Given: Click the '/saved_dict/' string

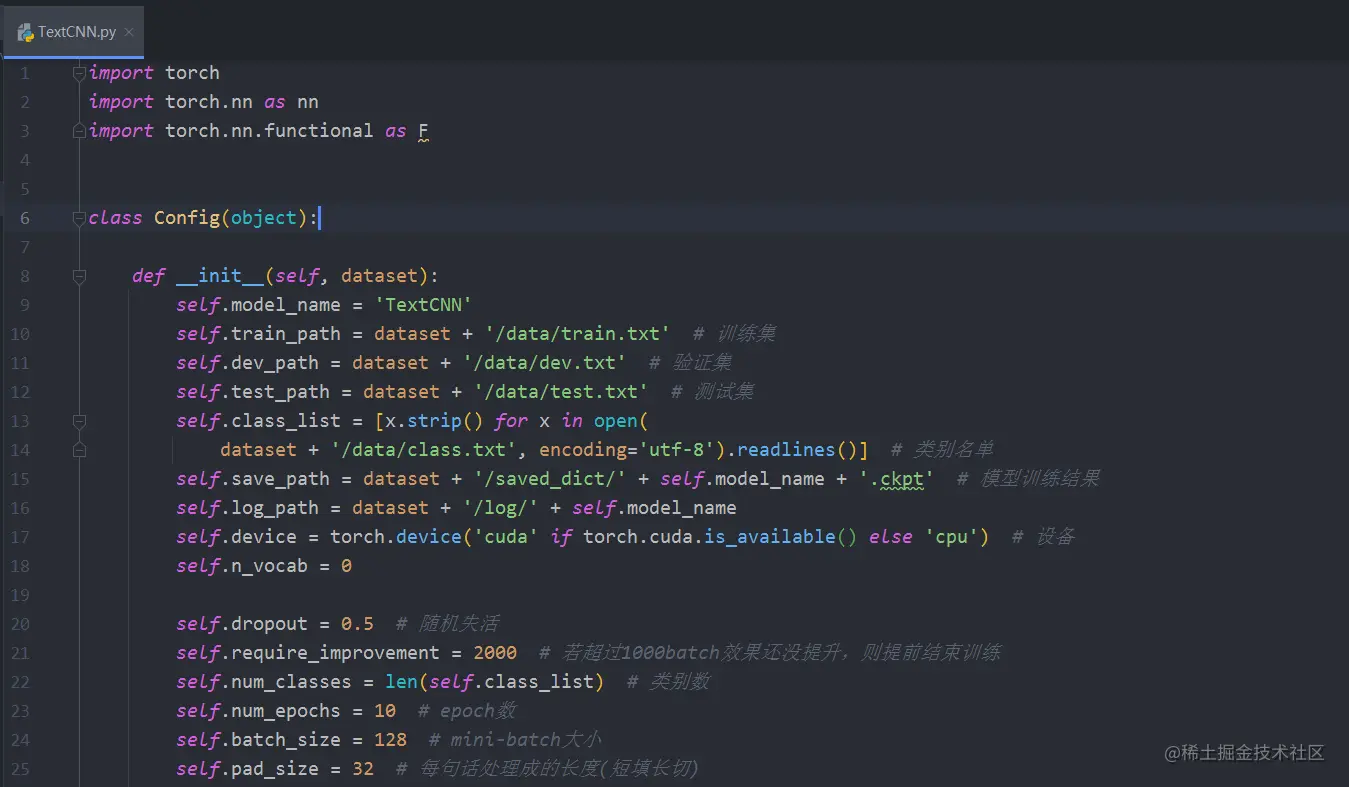Looking at the screenshot, I should coord(549,479).
